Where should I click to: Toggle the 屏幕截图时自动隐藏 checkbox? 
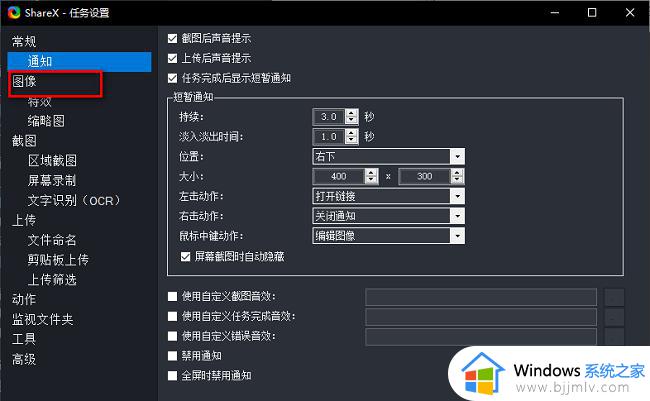(185, 256)
